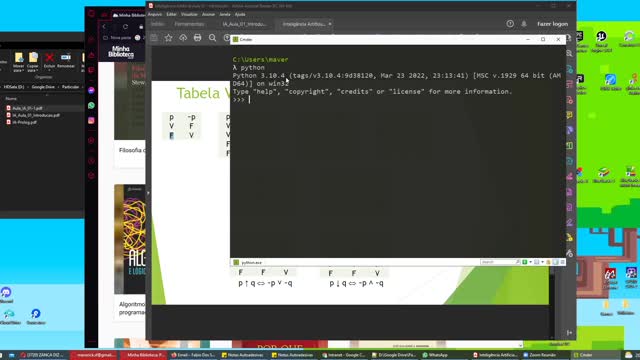Open the Assinar menu in Acrobat Reader

click(209, 14)
